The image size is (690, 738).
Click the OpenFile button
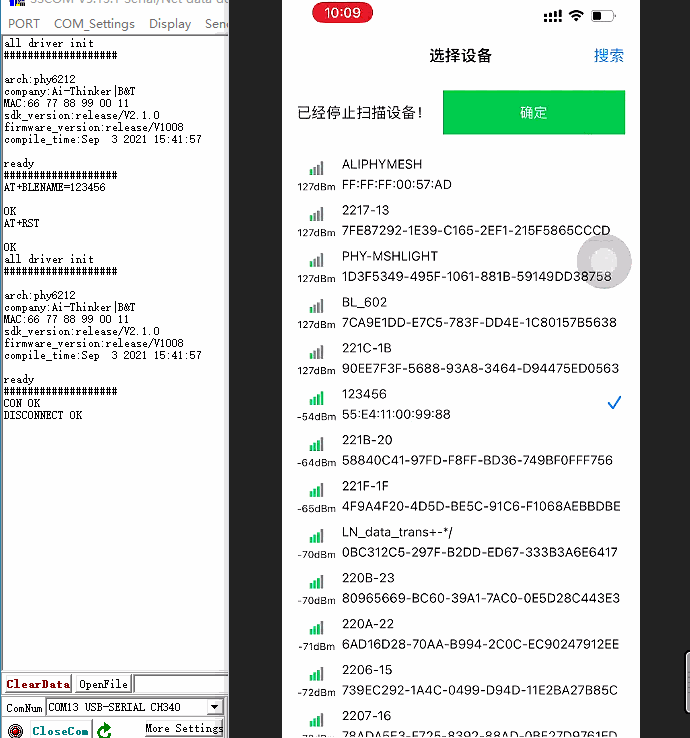tap(103, 684)
